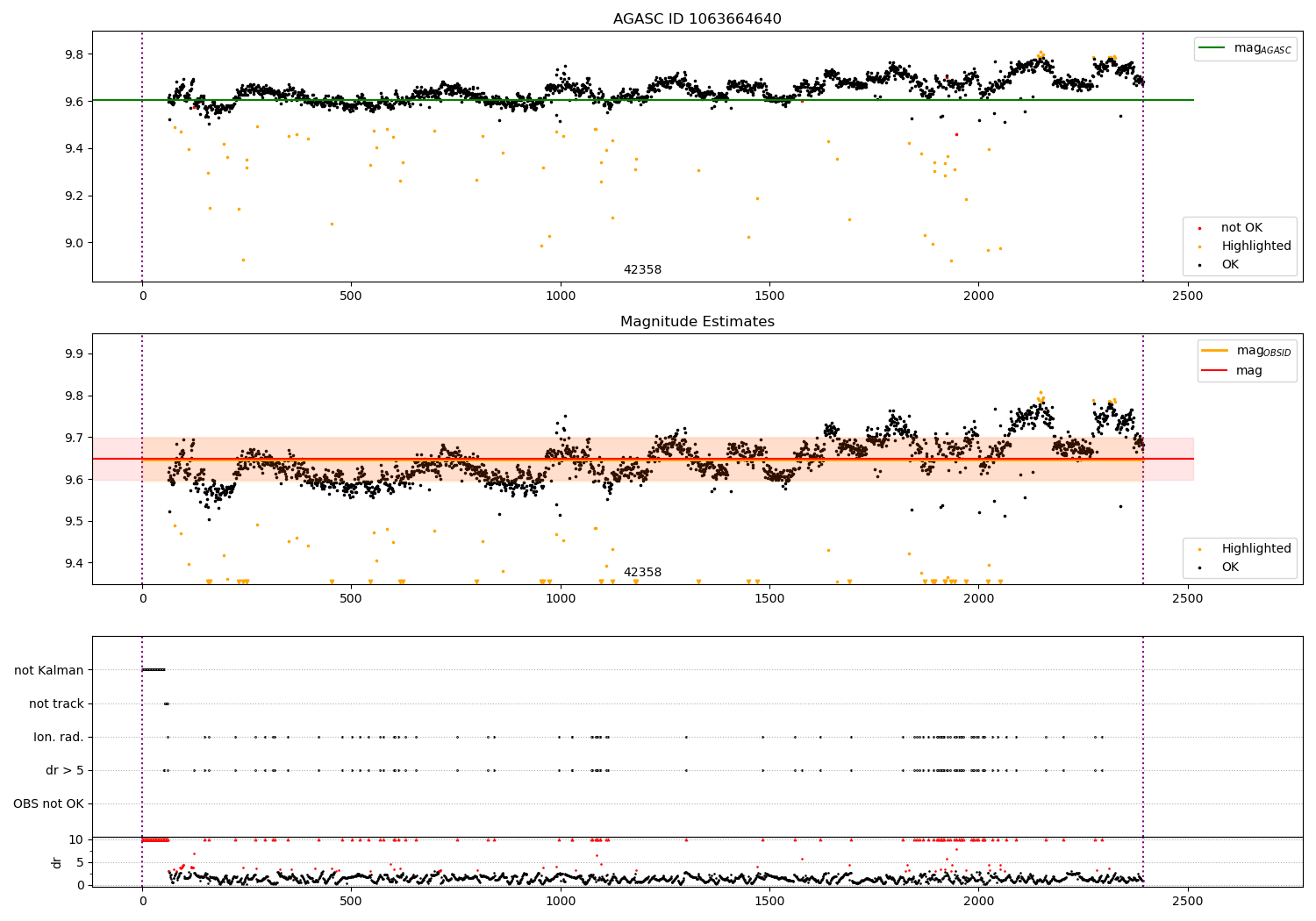Click the 'dr > 5' row label
The width and height of the screenshot is (1316, 921).
65,771
